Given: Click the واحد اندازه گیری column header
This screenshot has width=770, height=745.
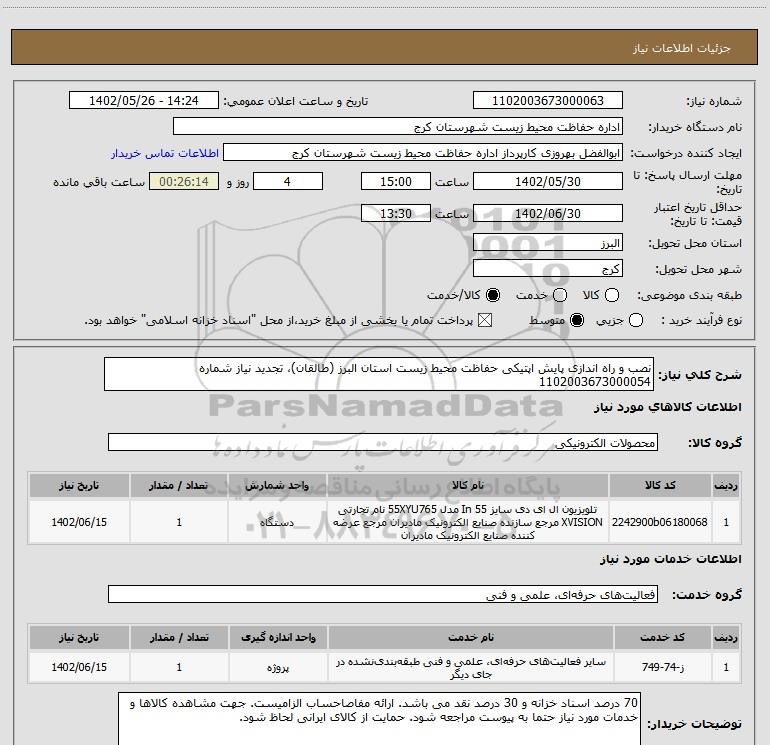Looking at the screenshot, I should tap(278, 637).
